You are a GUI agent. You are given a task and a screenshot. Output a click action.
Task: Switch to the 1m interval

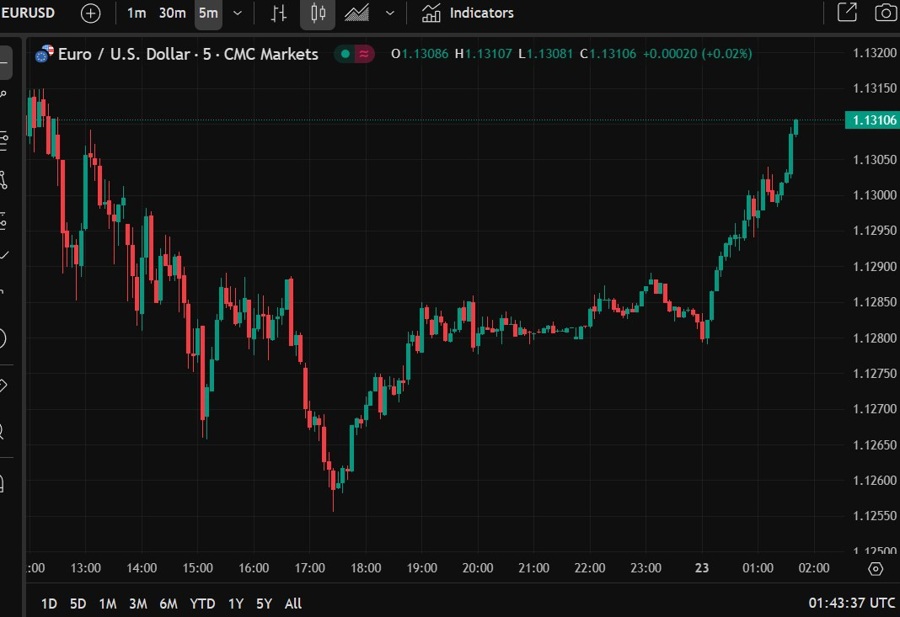pos(137,13)
